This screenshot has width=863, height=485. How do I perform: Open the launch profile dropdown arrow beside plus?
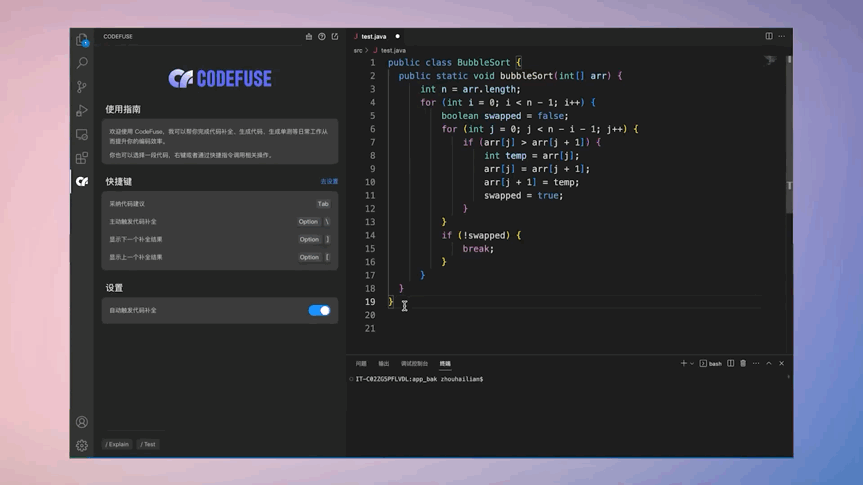point(692,363)
